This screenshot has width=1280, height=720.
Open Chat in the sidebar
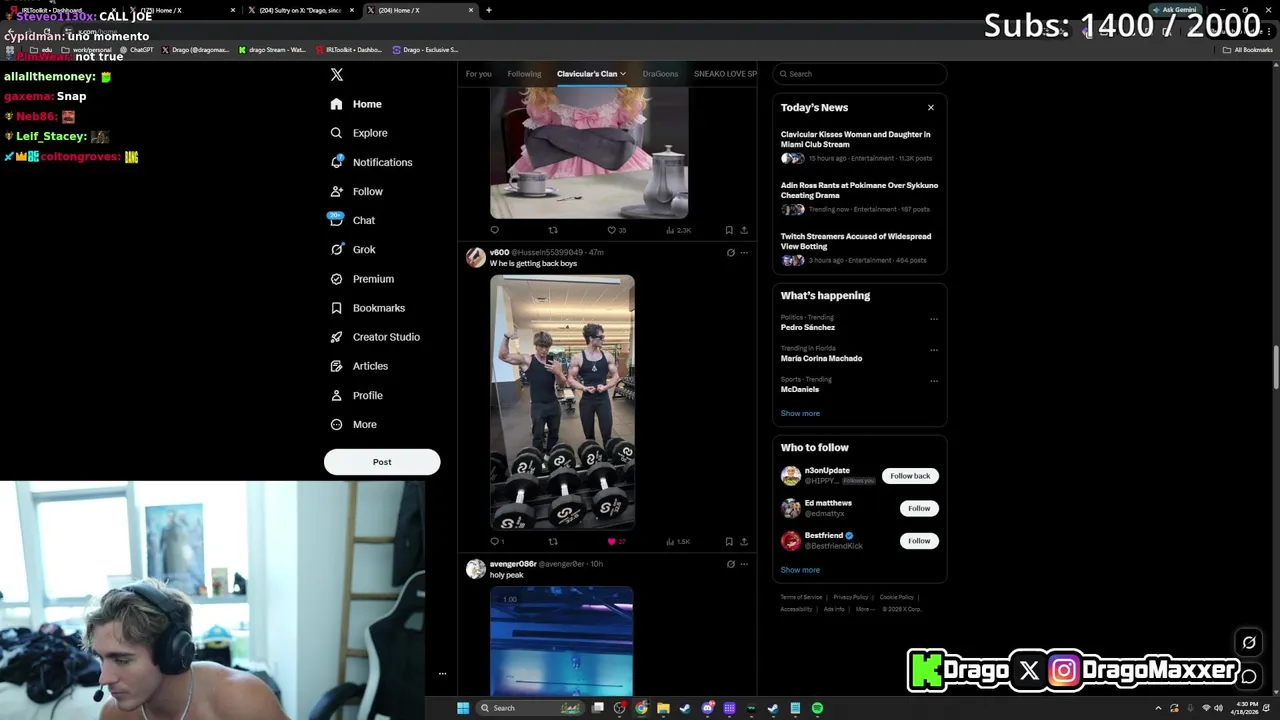tap(352, 220)
